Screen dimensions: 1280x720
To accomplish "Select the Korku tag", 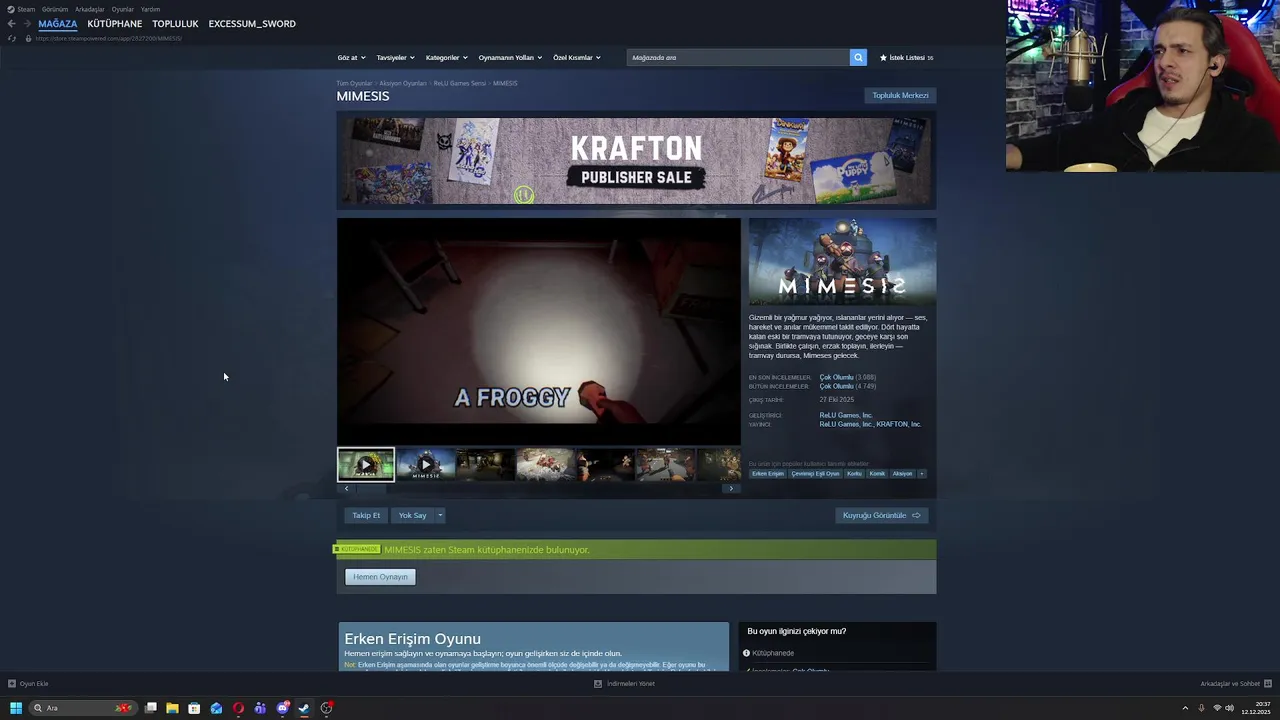I will coord(854,474).
